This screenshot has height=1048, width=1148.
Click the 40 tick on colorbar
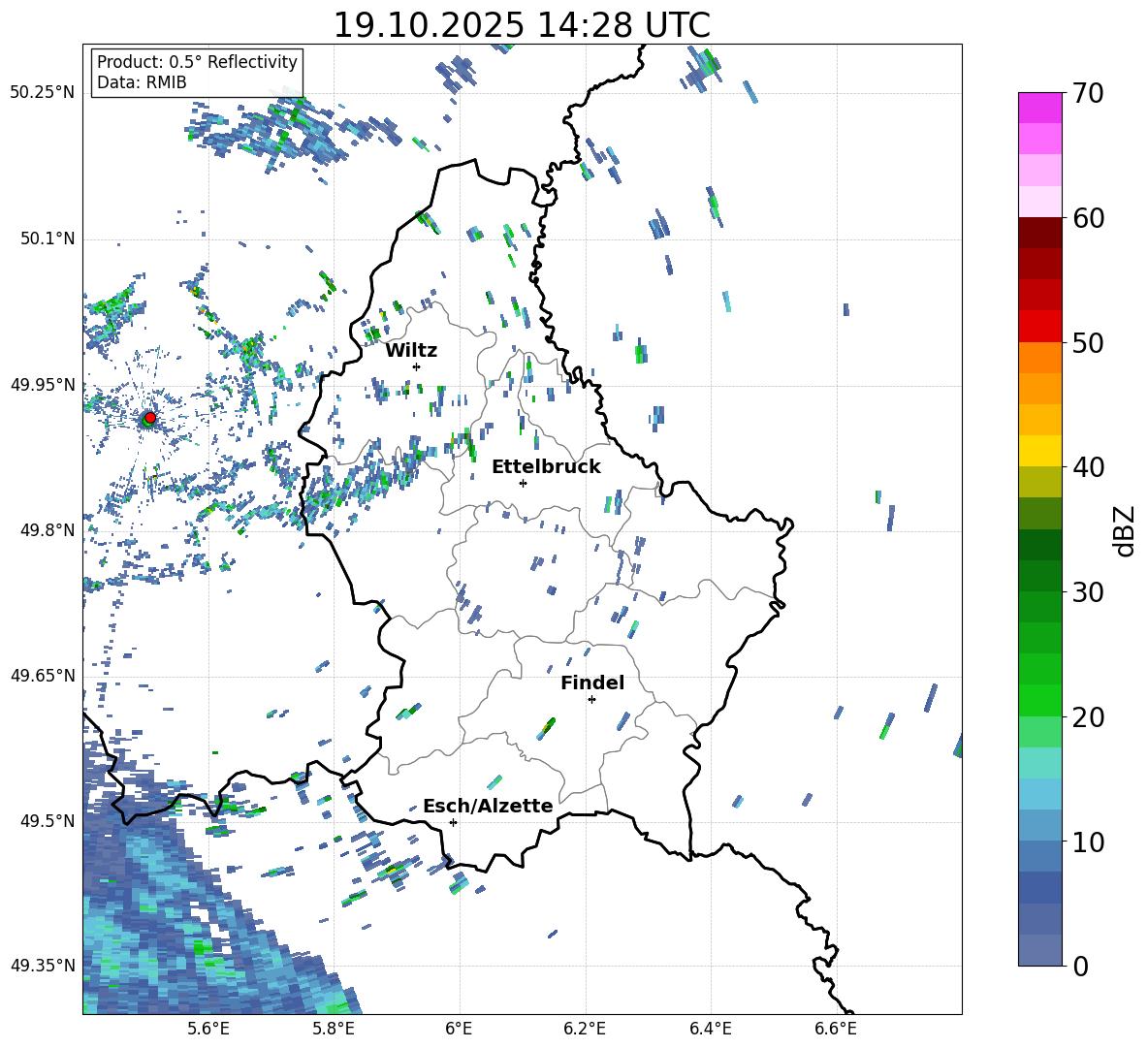(1087, 467)
